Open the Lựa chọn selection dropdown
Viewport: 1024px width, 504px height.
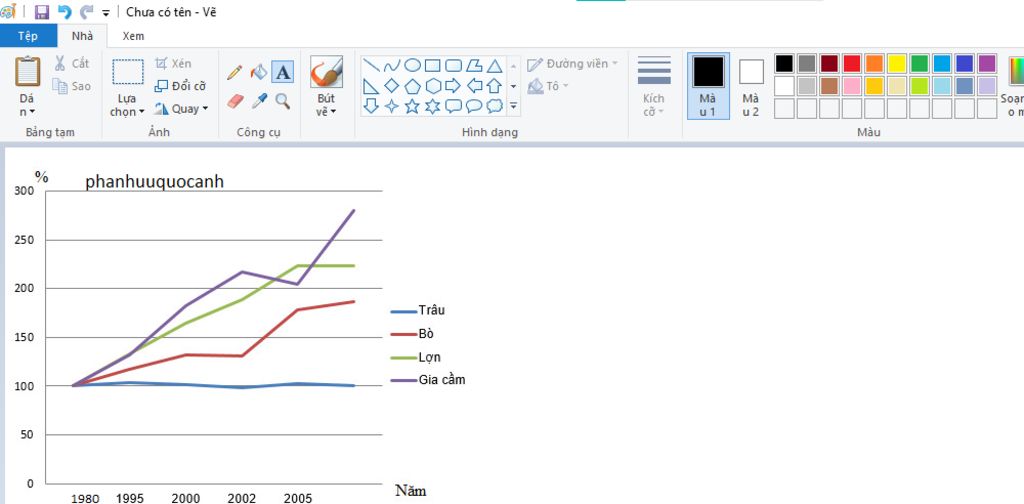click(127, 105)
